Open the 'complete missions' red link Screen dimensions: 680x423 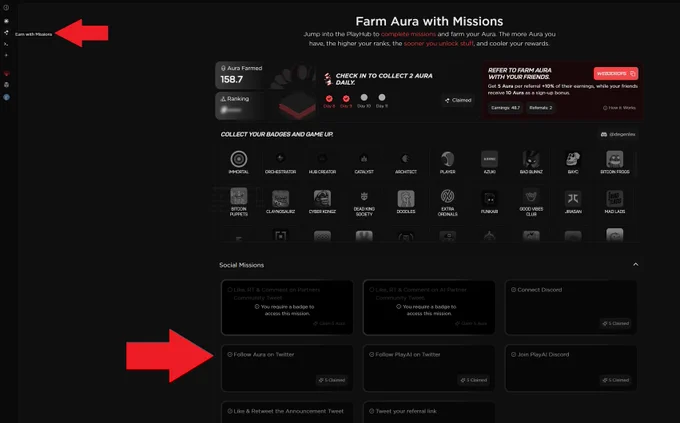(408, 34)
